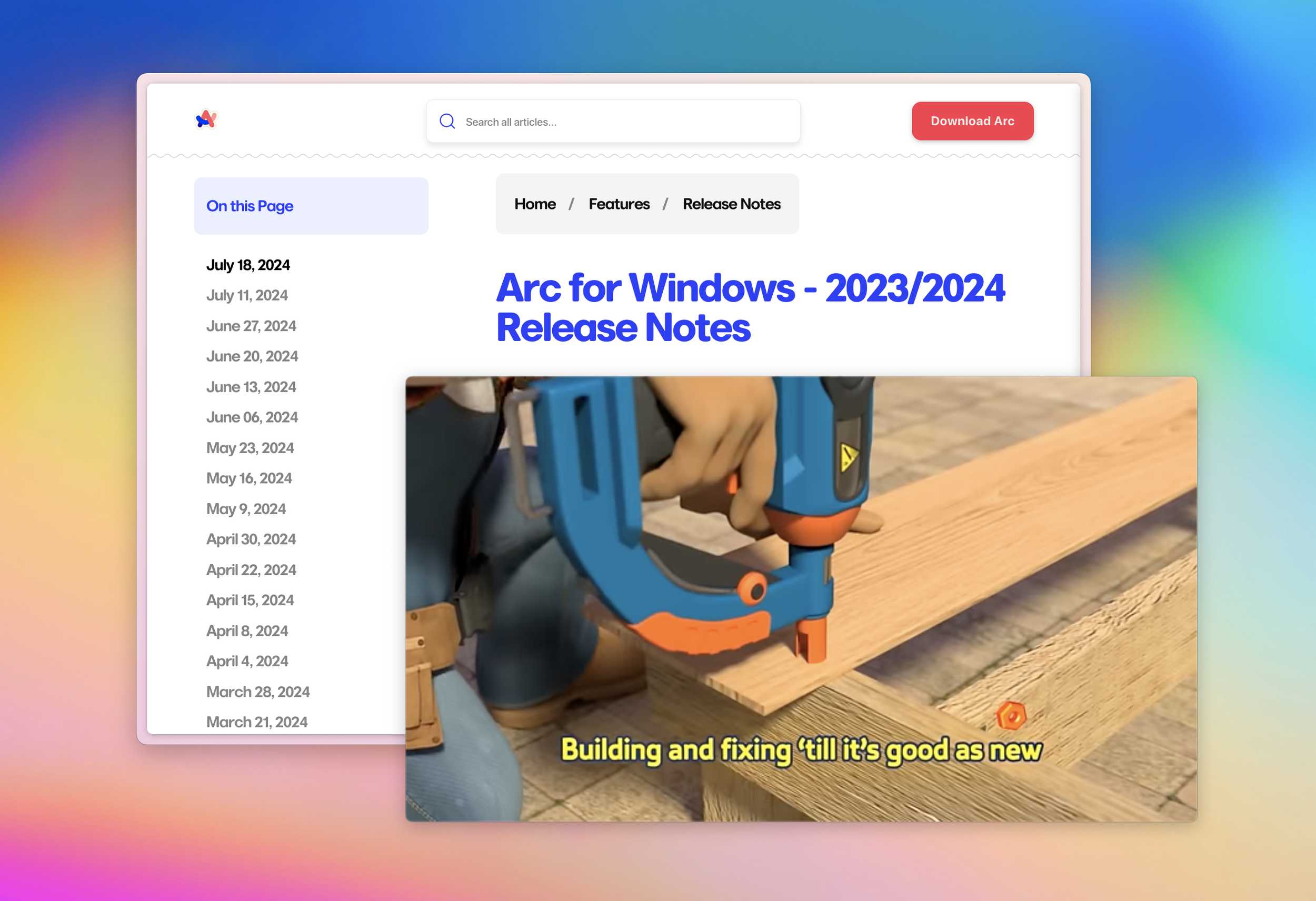Click the Download Arc button
The image size is (1316, 901).
[972, 121]
